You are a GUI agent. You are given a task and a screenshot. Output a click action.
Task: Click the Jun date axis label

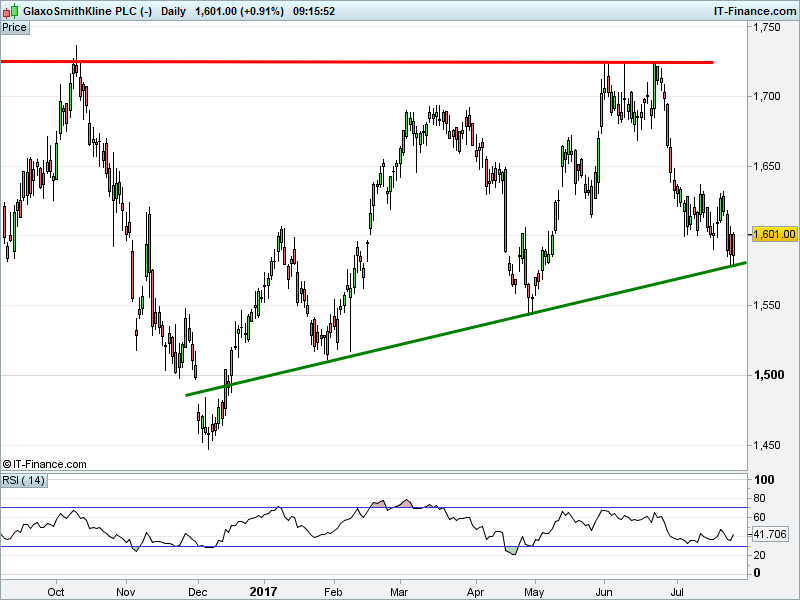[x=604, y=592]
